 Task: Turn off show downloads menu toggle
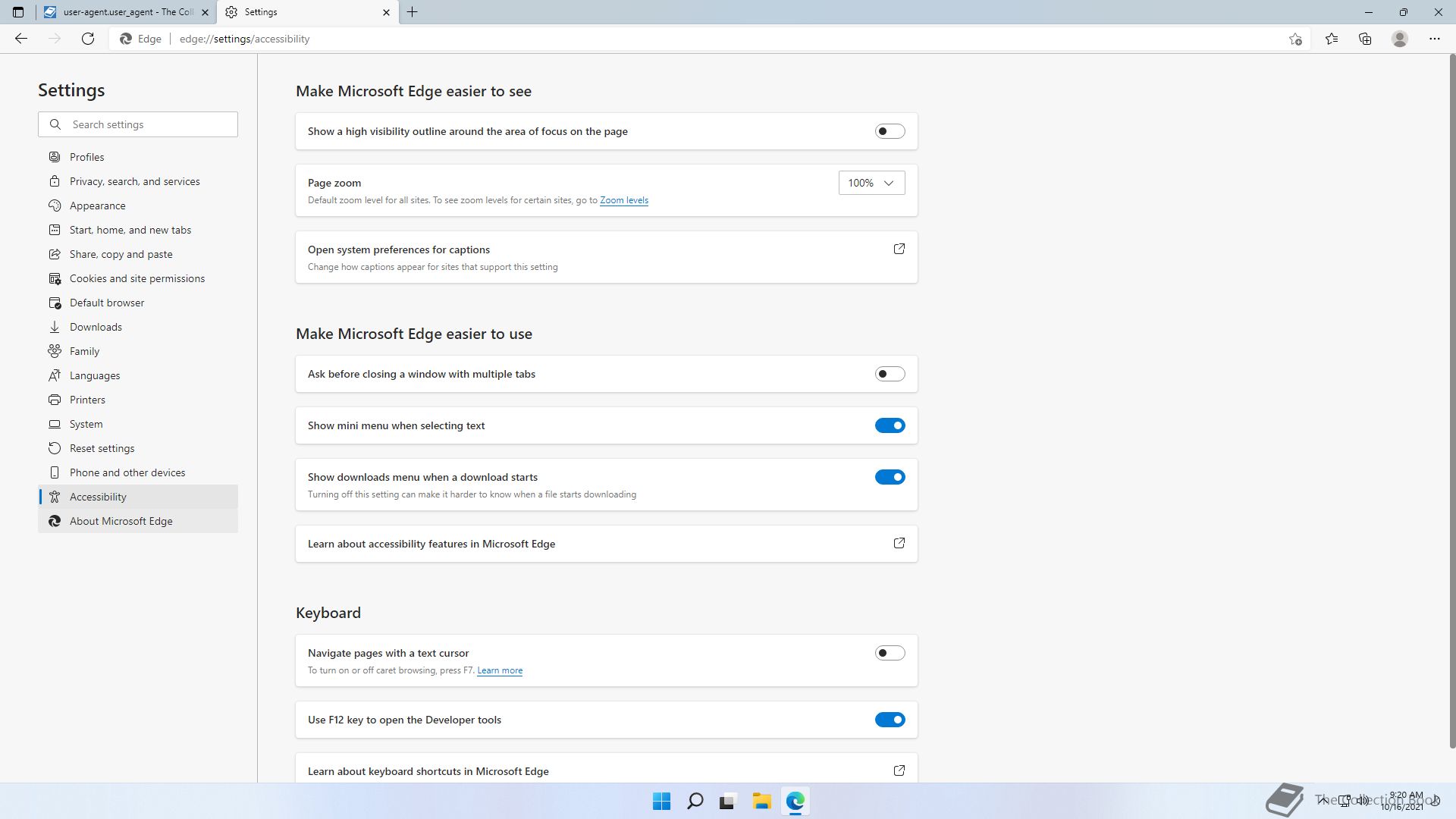click(x=890, y=477)
